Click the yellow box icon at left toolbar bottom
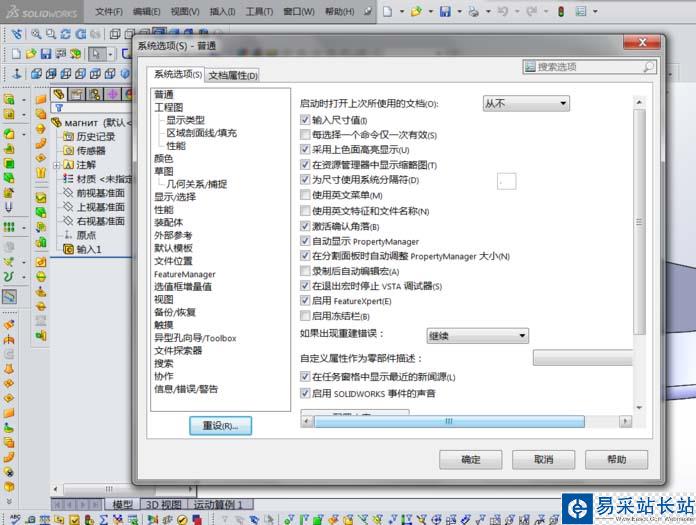This screenshot has width=696, height=525. tap(9, 487)
